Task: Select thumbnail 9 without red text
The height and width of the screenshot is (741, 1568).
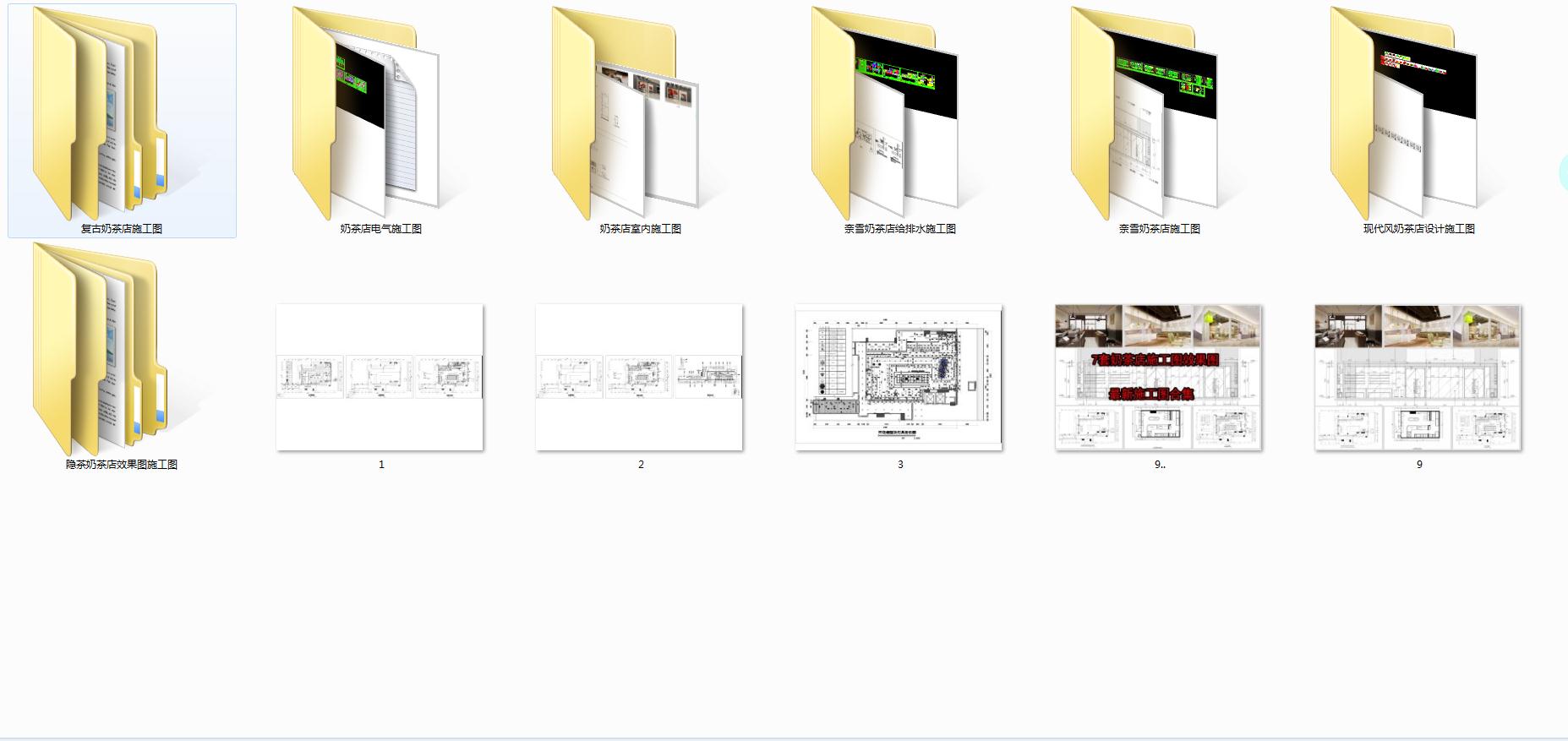Action: 1418,377
